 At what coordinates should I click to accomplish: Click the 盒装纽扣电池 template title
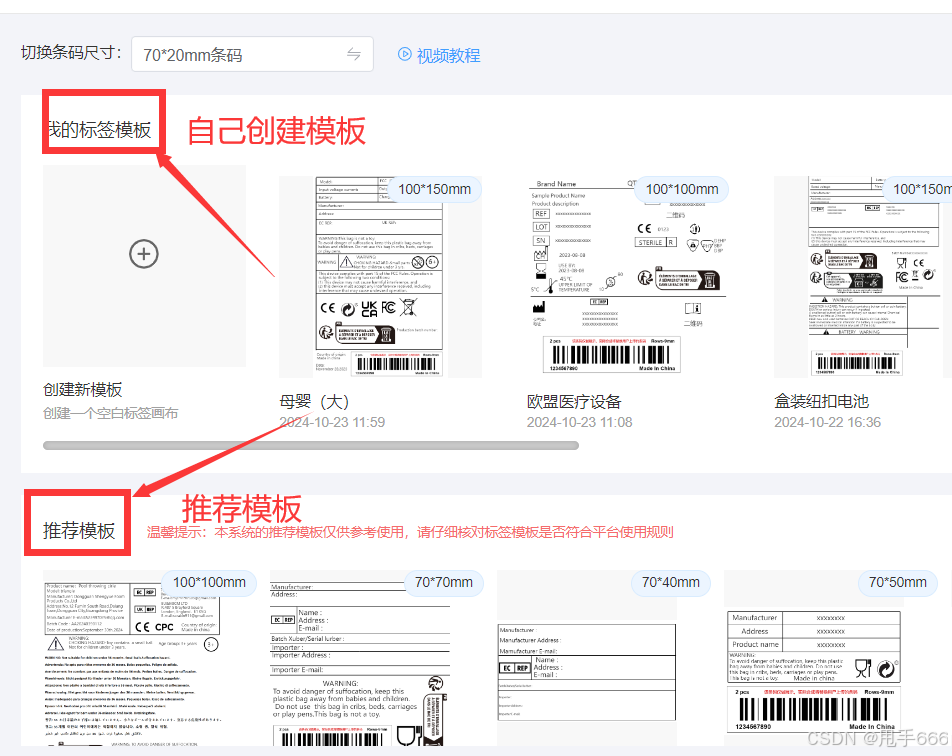click(821, 401)
